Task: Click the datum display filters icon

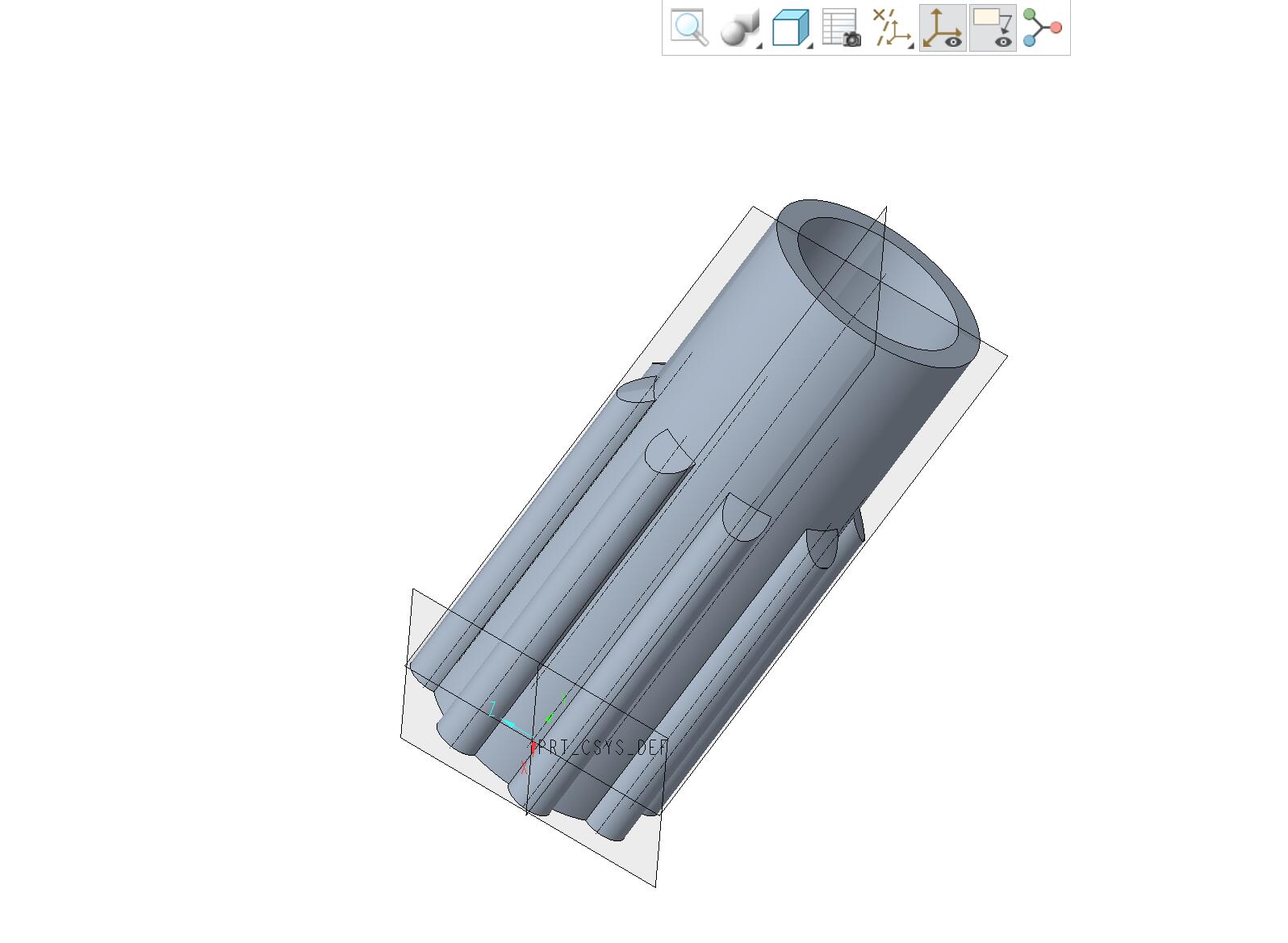Action: (x=891, y=28)
